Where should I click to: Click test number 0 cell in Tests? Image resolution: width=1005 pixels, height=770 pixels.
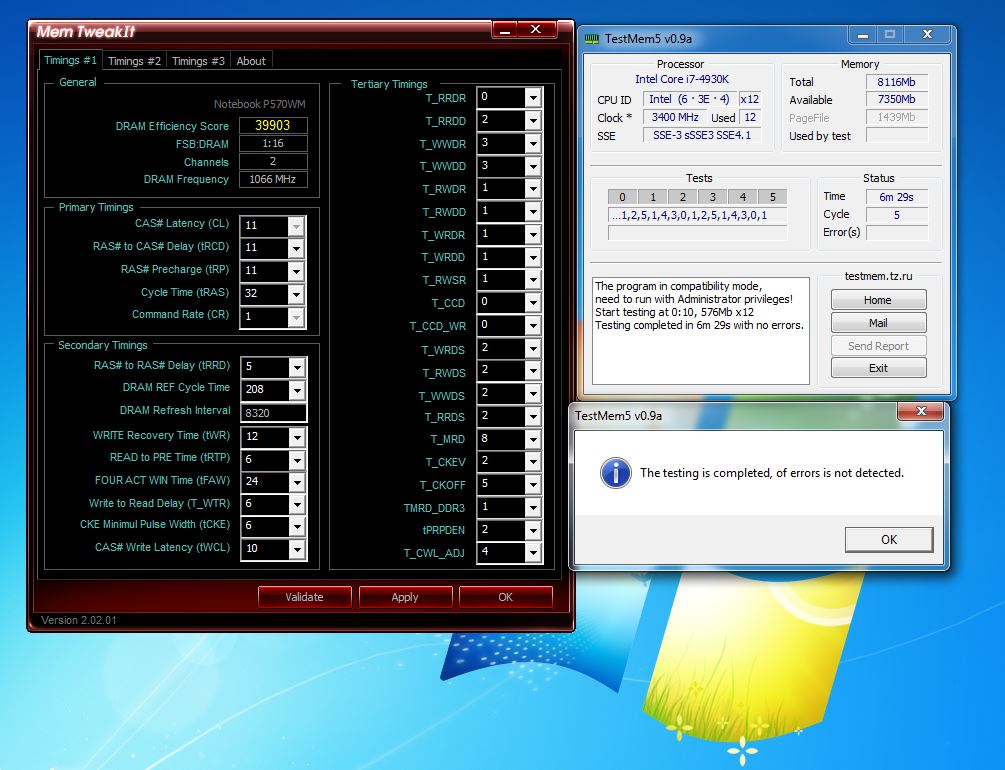pos(622,197)
